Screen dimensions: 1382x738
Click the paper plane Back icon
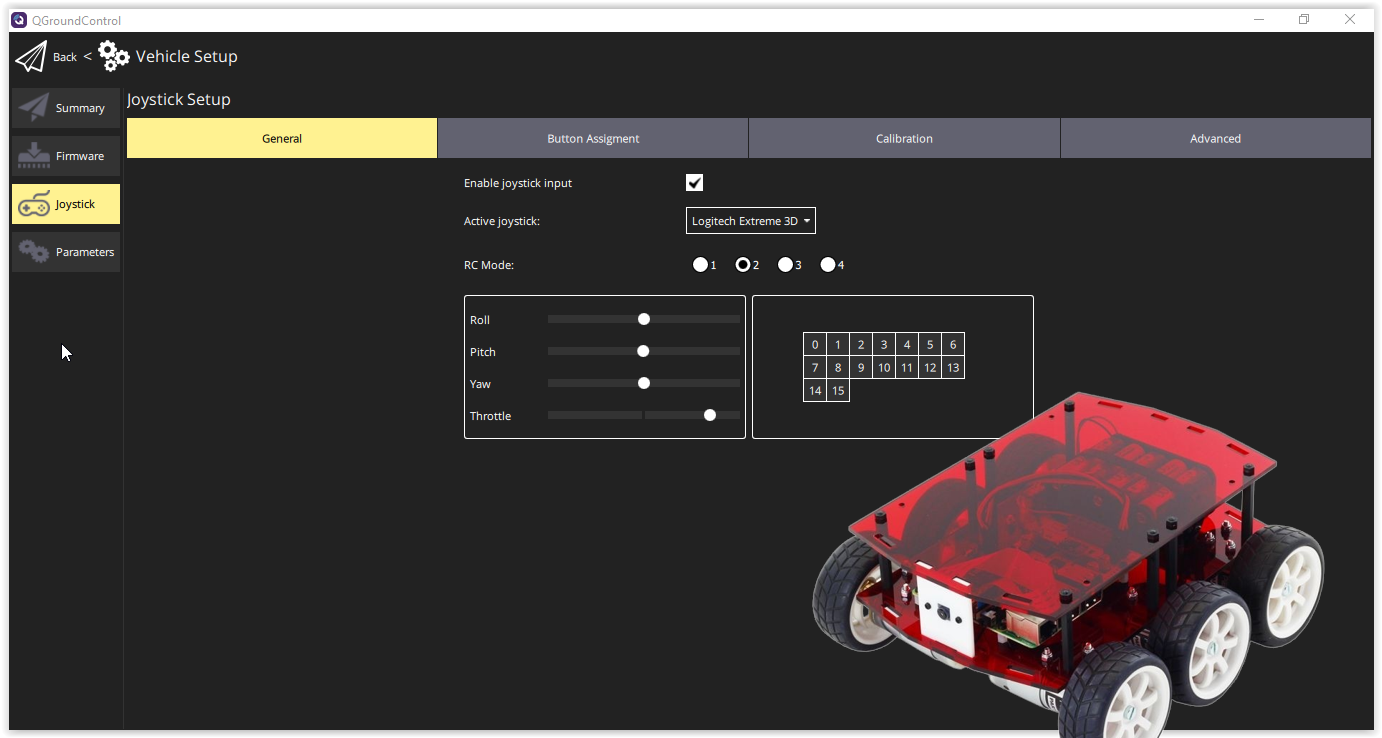point(31,56)
